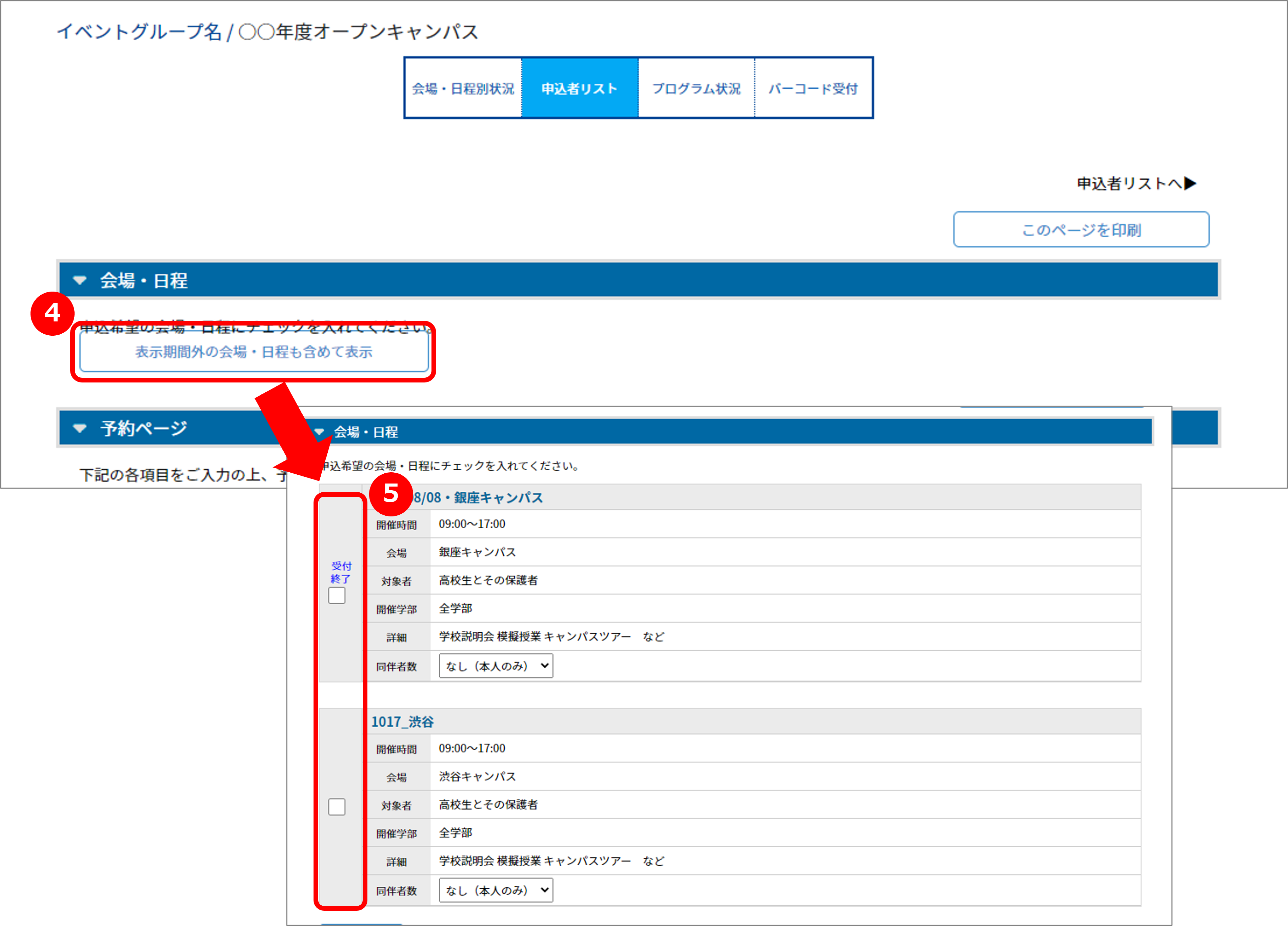Collapse the 予約ページ section triangle

click(80, 428)
